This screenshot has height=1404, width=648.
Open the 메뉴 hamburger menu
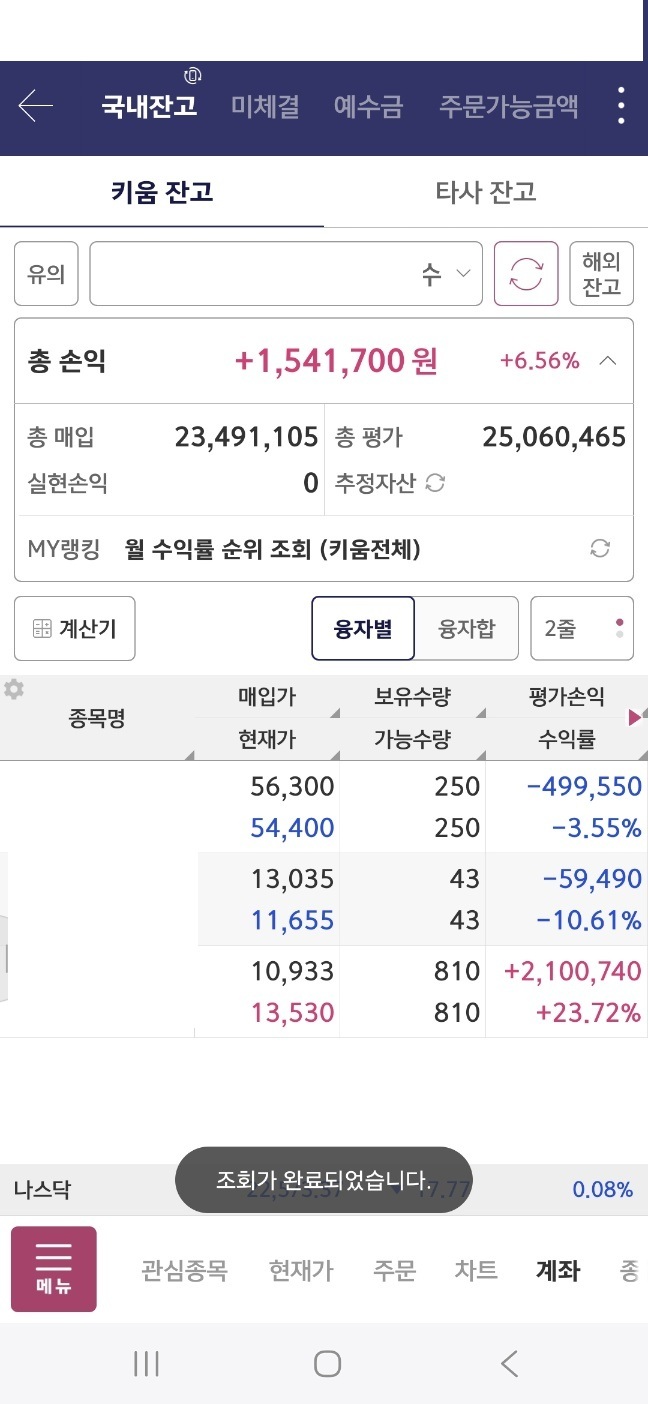54,1268
